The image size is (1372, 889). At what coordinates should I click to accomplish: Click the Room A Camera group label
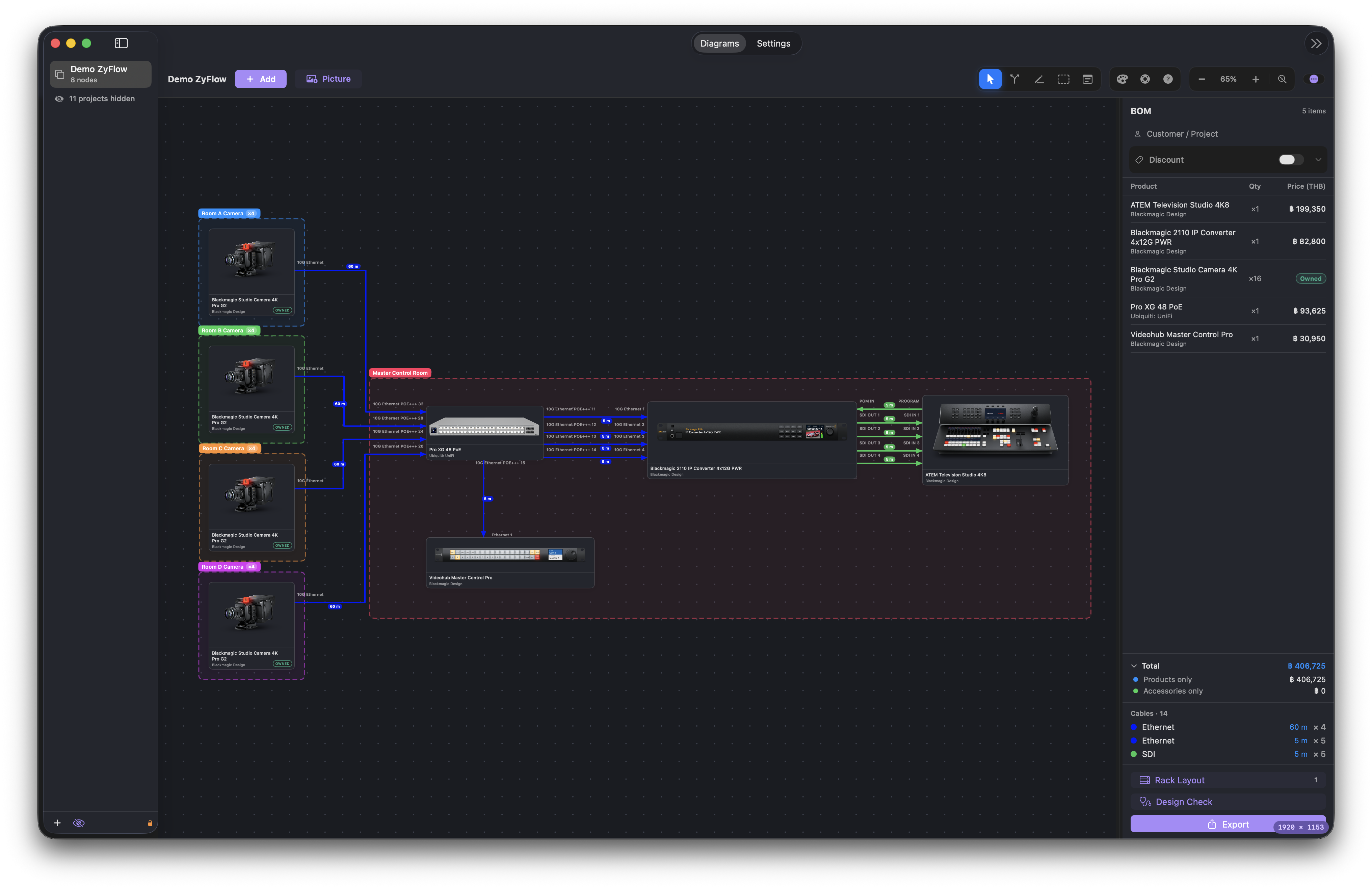point(229,213)
